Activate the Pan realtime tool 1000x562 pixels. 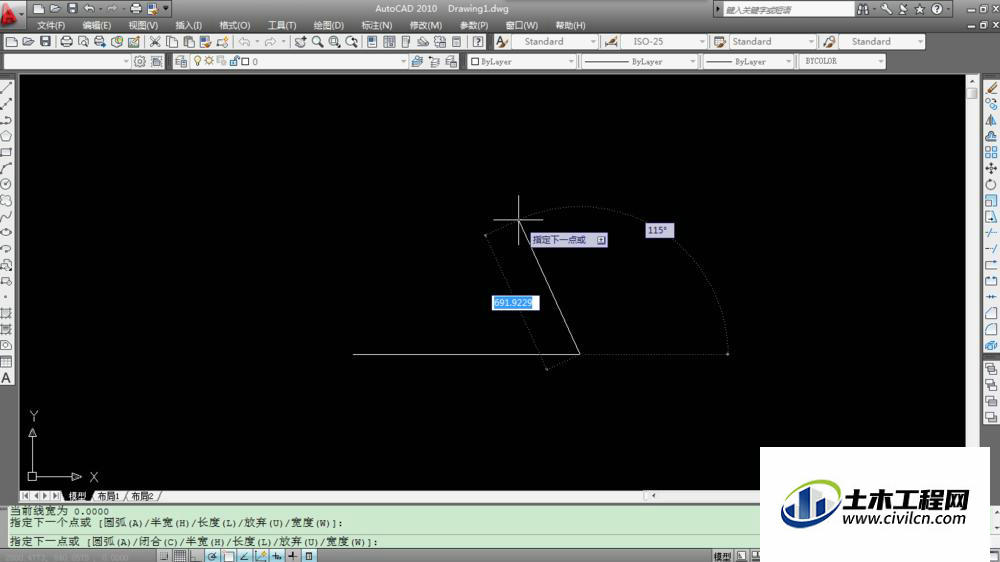pos(300,41)
